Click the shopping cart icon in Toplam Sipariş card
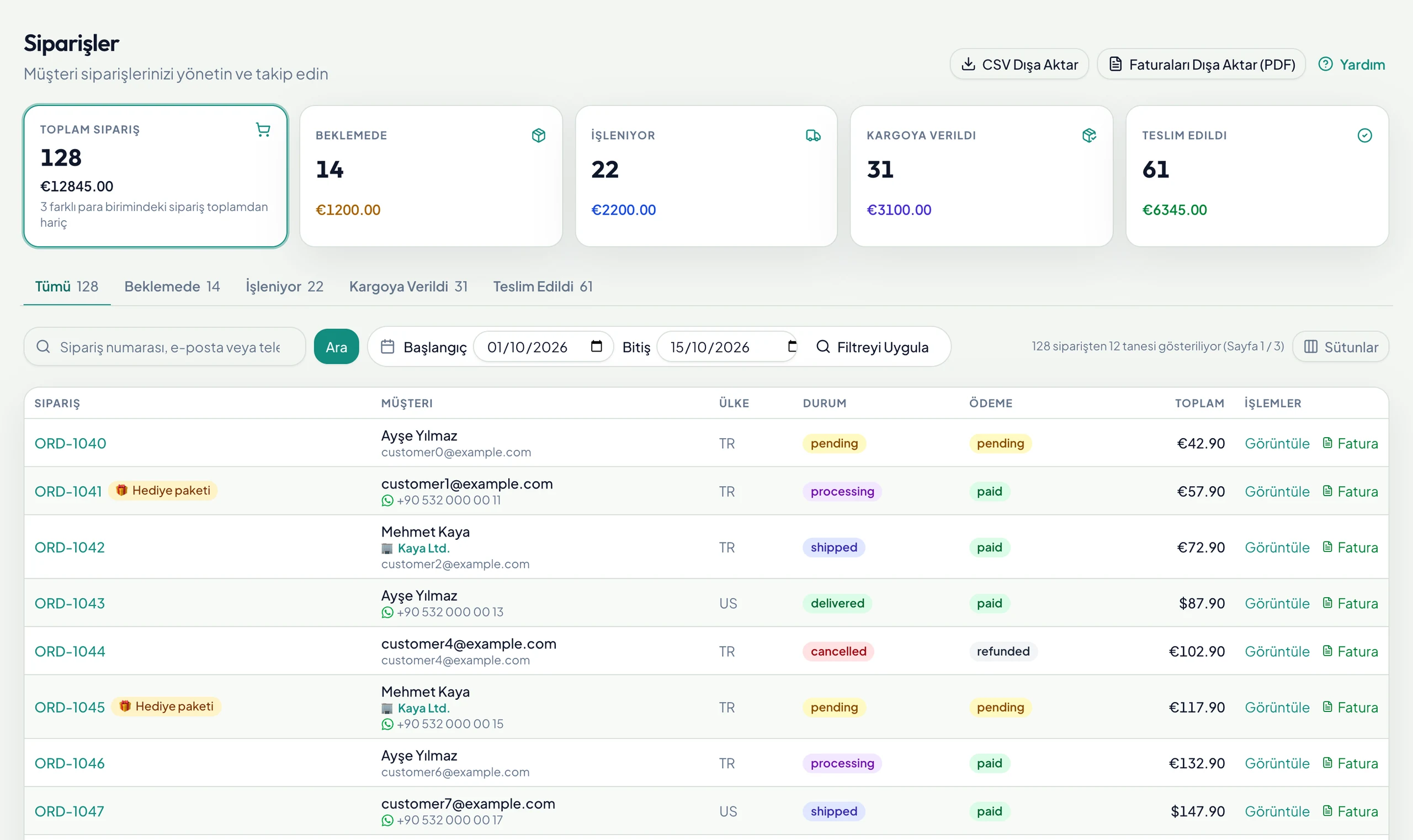Screen dimensions: 1413x840 [263, 130]
